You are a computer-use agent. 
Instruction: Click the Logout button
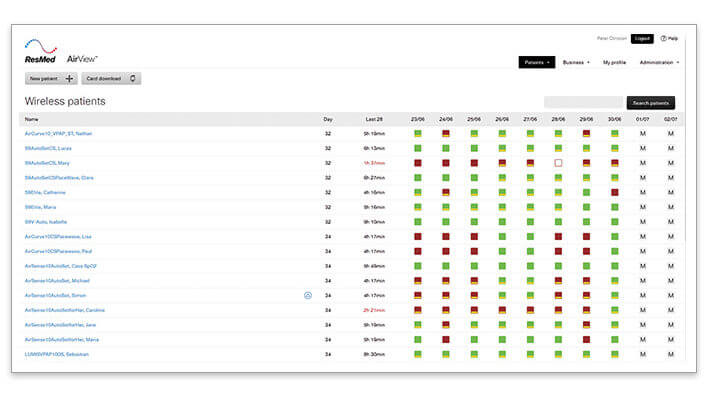[642, 39]
